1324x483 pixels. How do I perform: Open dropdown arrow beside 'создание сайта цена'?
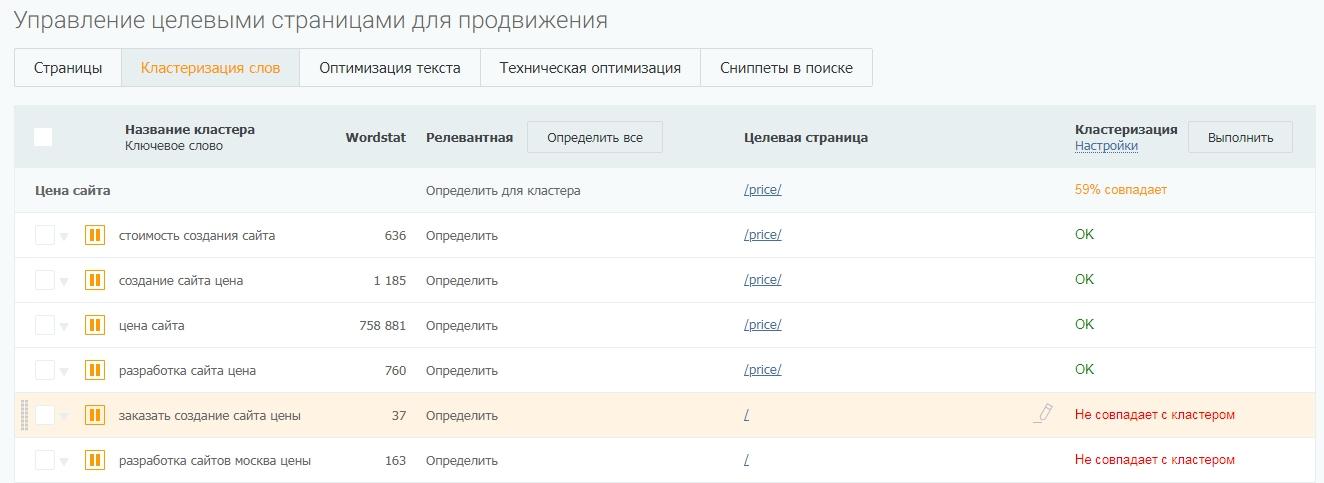pyautogui.click(x=64, y=282)
